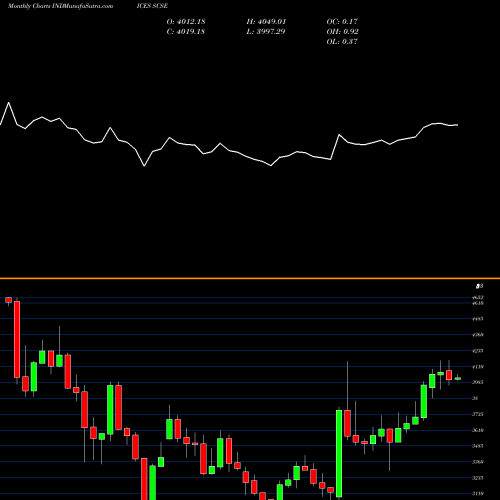Select the open value 'O: 4012.18'

pyautogui.click(x=186, y=22)
